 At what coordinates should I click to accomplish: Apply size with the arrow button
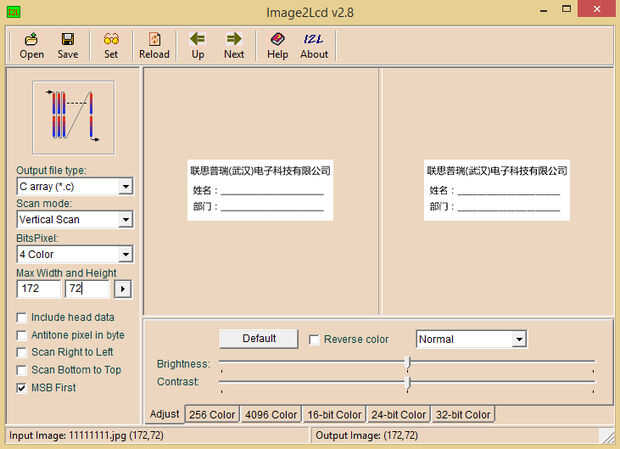123,289
